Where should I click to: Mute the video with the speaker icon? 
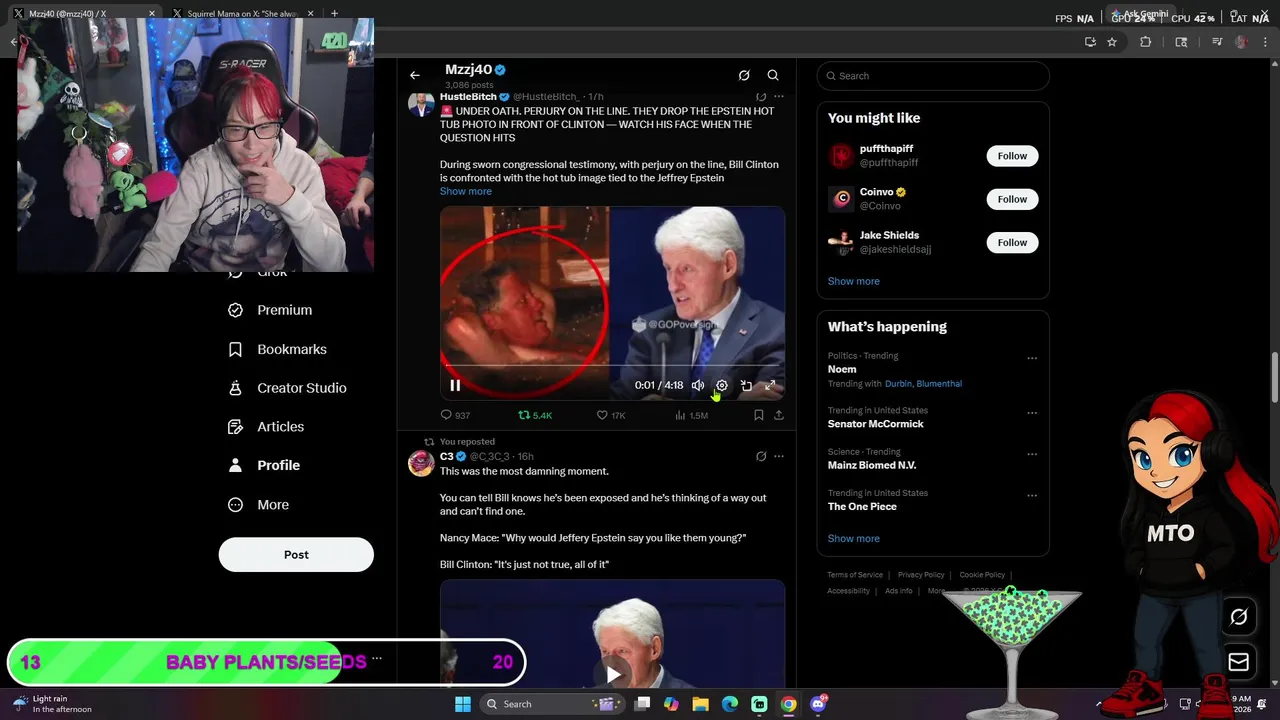(698, 385)
